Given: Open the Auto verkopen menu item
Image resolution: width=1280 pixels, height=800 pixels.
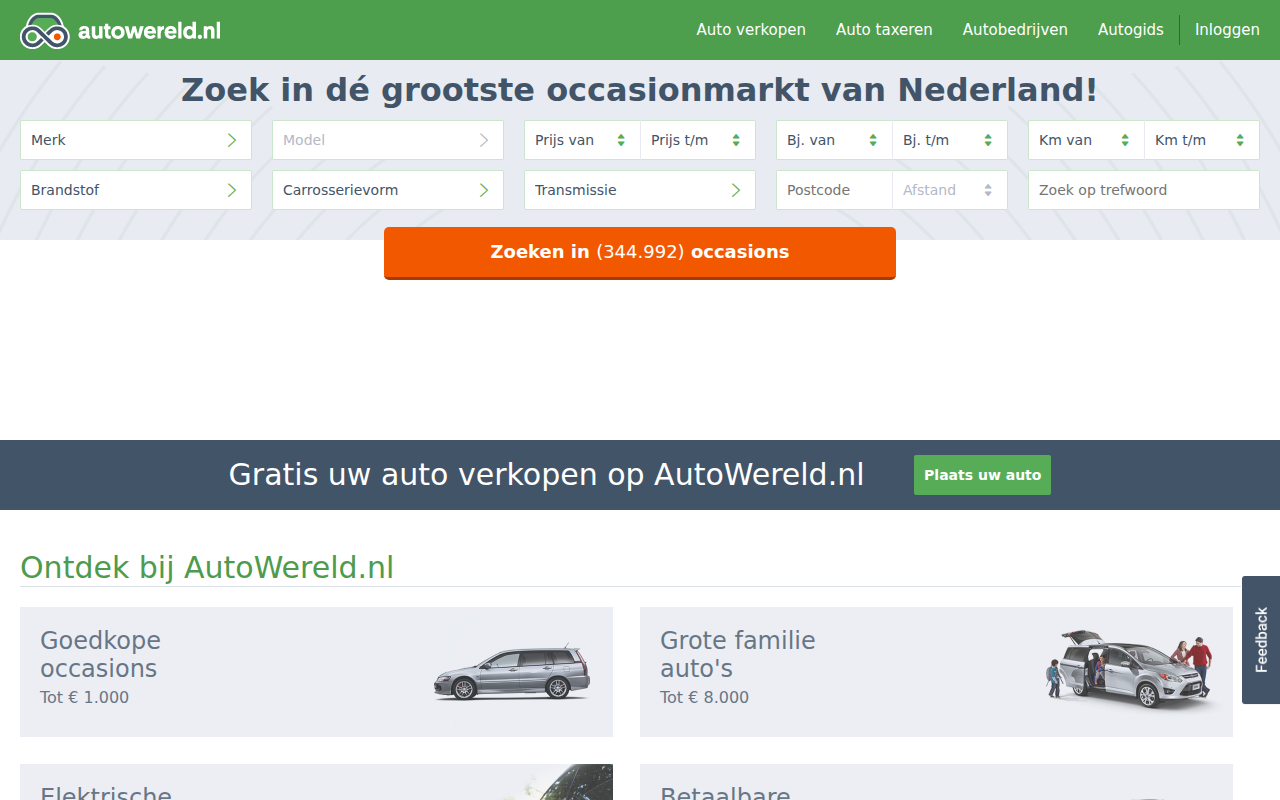Looking at the screenshot, I should [x=751, y=30].
